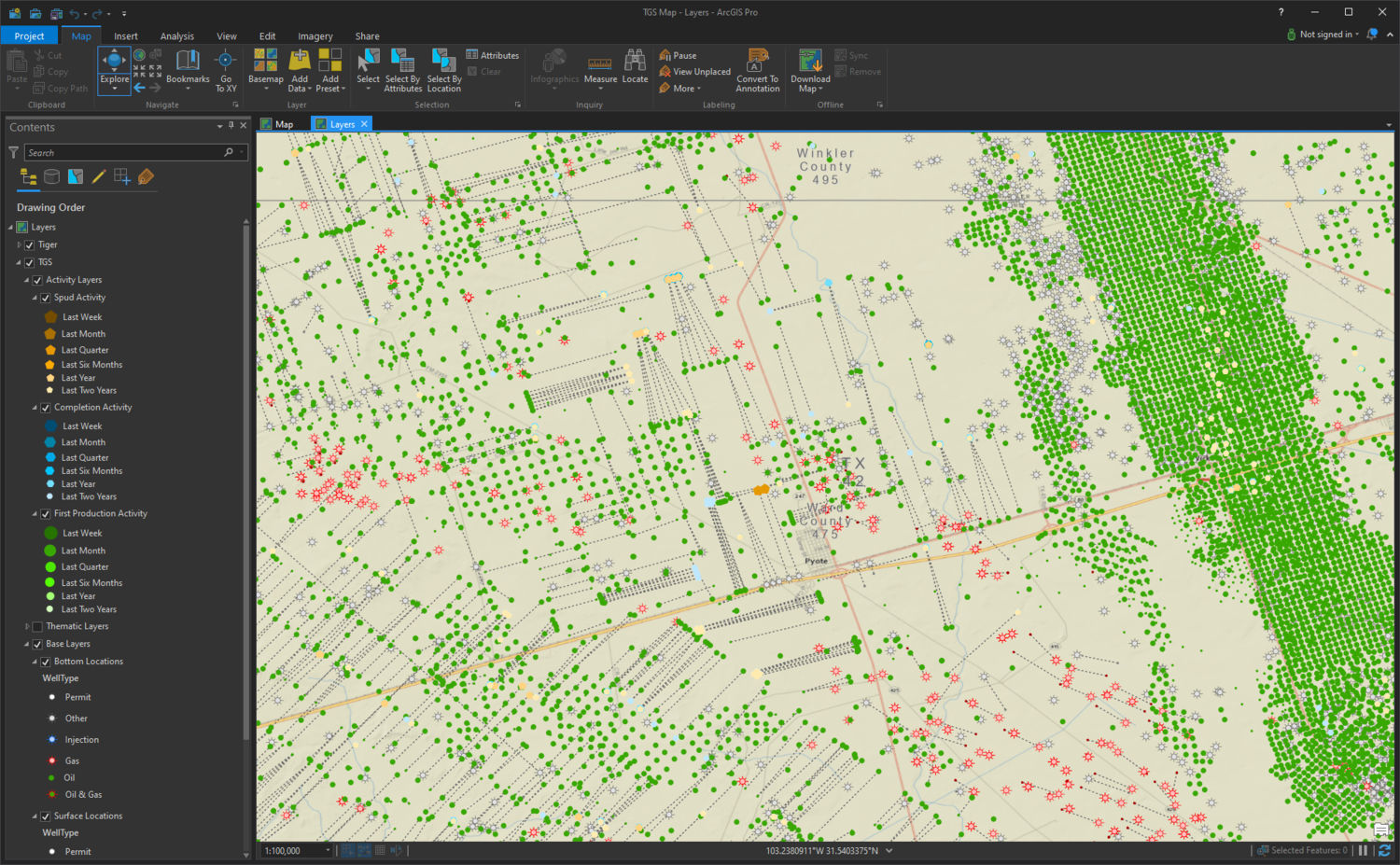The width and height of the screenshot is (1400, 865).
Task: Toggle Bottom Locations layer checkbox
Action: click(45, 662)
